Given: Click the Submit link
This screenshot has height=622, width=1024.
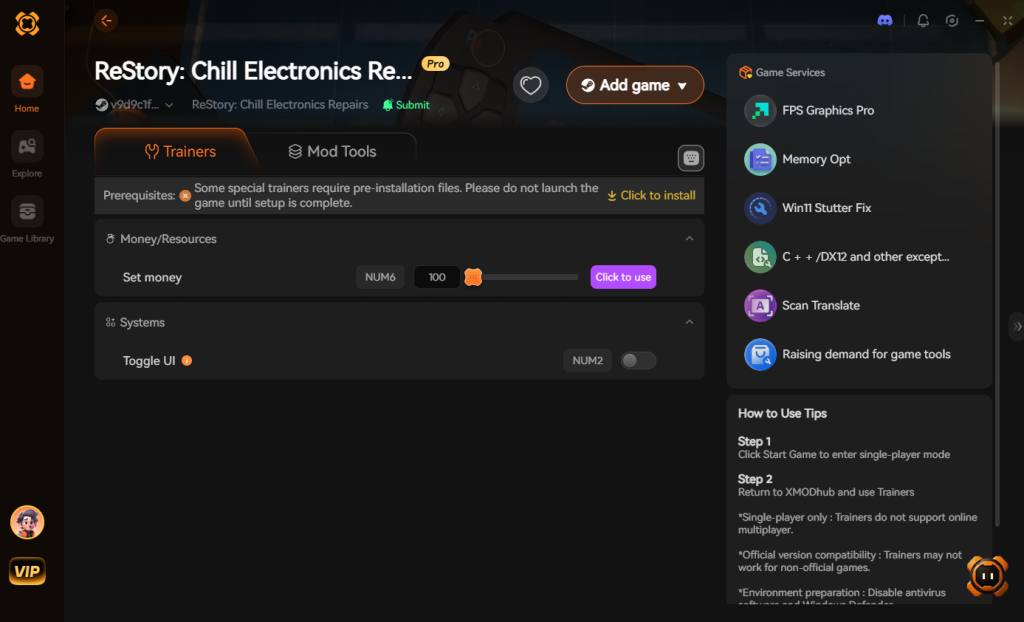Looking at the screenshot, I should (x=406, y=105).
